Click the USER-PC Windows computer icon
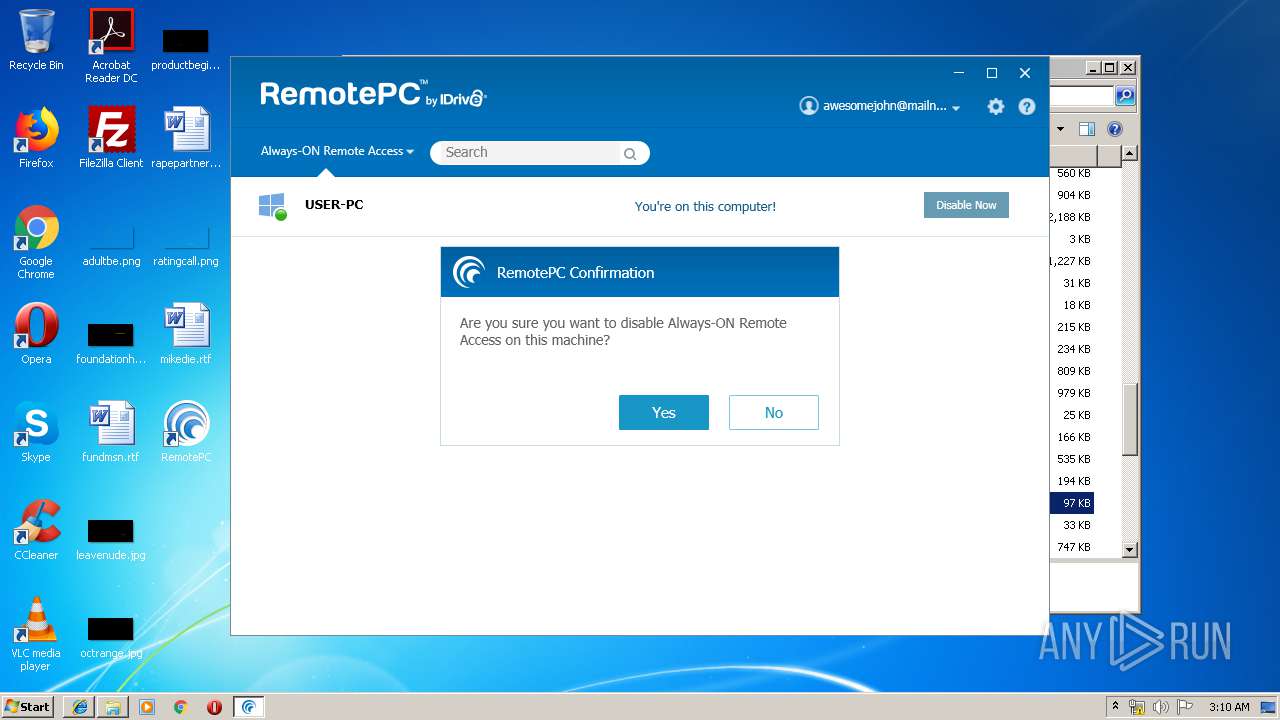Viewport: 1280px width, 720px height. coord(272,206)
